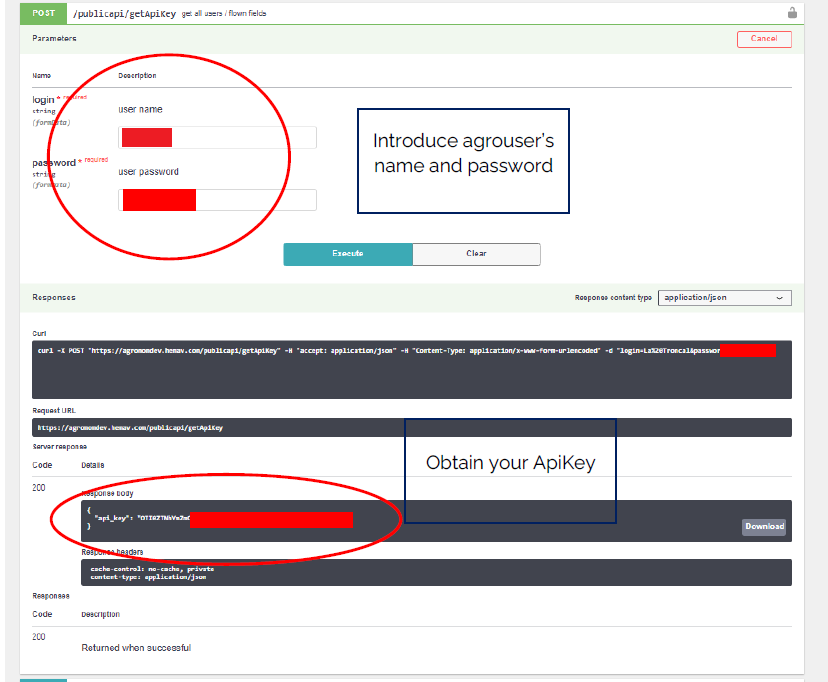Image resolution: width=828 pixels, height=682 pixels.
Task: Click the 200 code under Server response
Action: (x=39, y=488)
